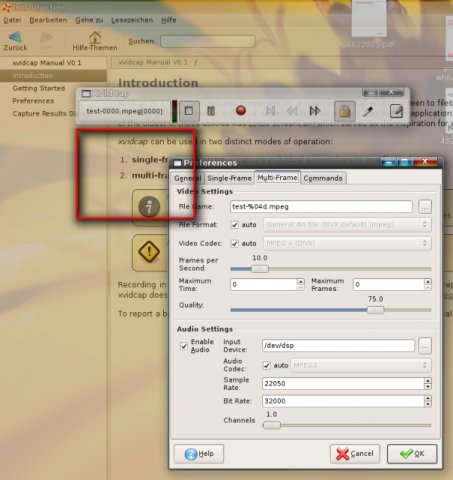The height and width of the screenshot is (480, 453).
Task: Click the xvidcap rewind button
Action: pyautogui.click(x=292, y=111)
